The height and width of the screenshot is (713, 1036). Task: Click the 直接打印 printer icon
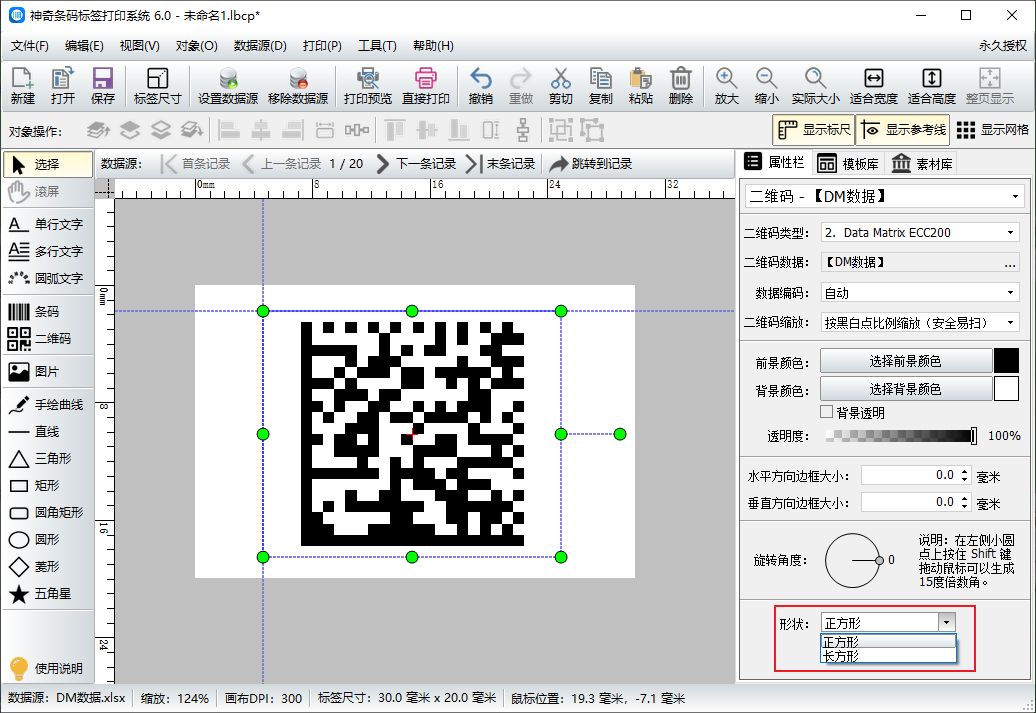click(x=426, y=86)
